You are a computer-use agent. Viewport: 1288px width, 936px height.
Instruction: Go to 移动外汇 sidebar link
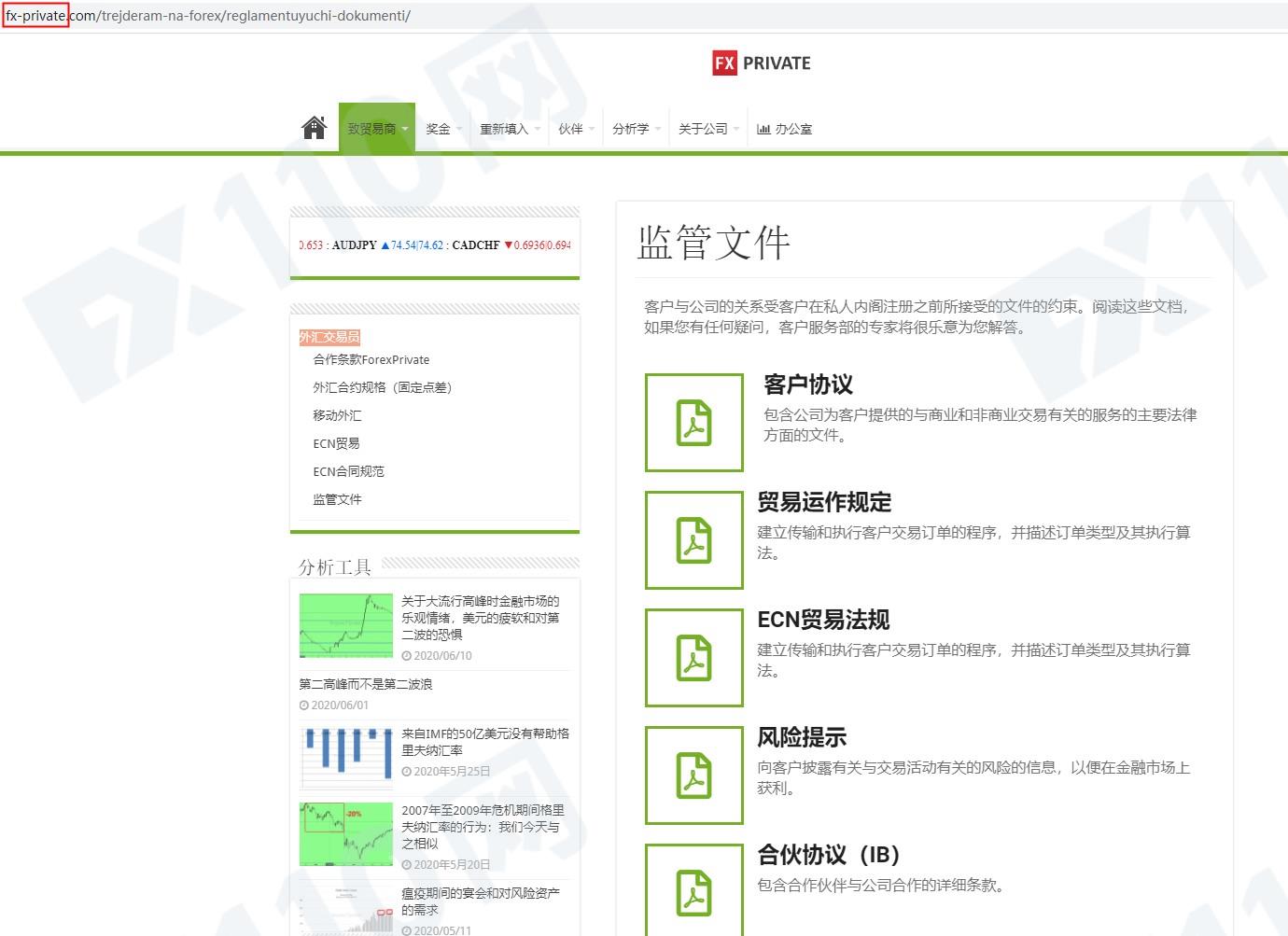(x=337, y=415)
